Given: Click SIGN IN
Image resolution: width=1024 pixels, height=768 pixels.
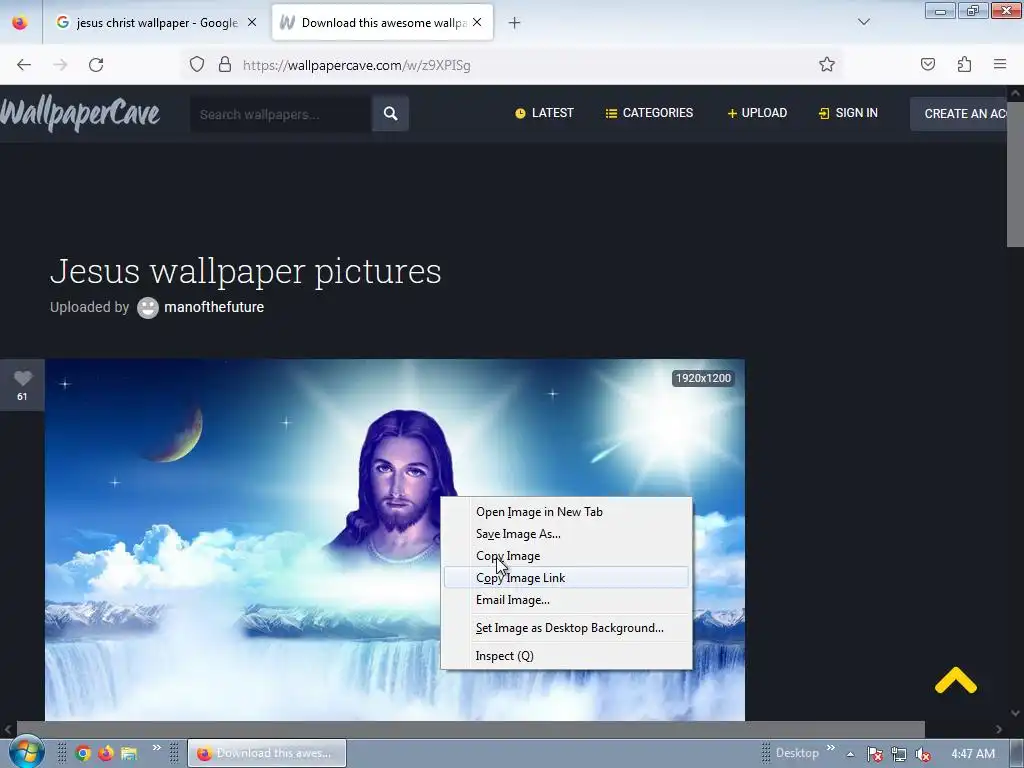Looking at the screenshot, I should pyautogui.click(x=848, y=113).
